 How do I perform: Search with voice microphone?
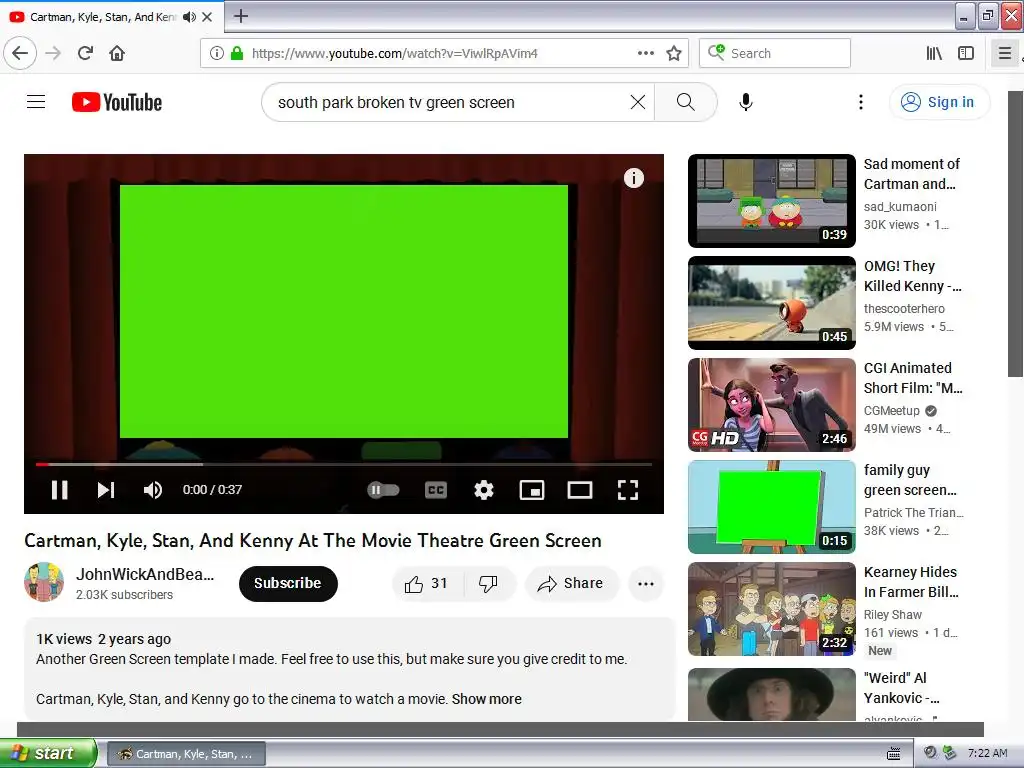746,102
